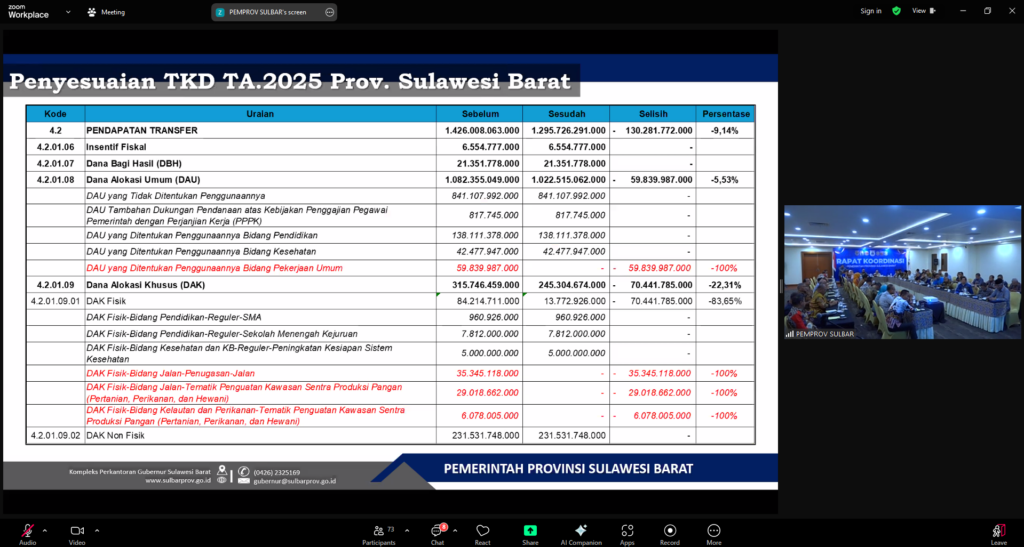Screen dimensions: 1024x547
Task: Click code 4.2.01.09.01 cell
Action: pyautogui.click(x=56, y=301)
